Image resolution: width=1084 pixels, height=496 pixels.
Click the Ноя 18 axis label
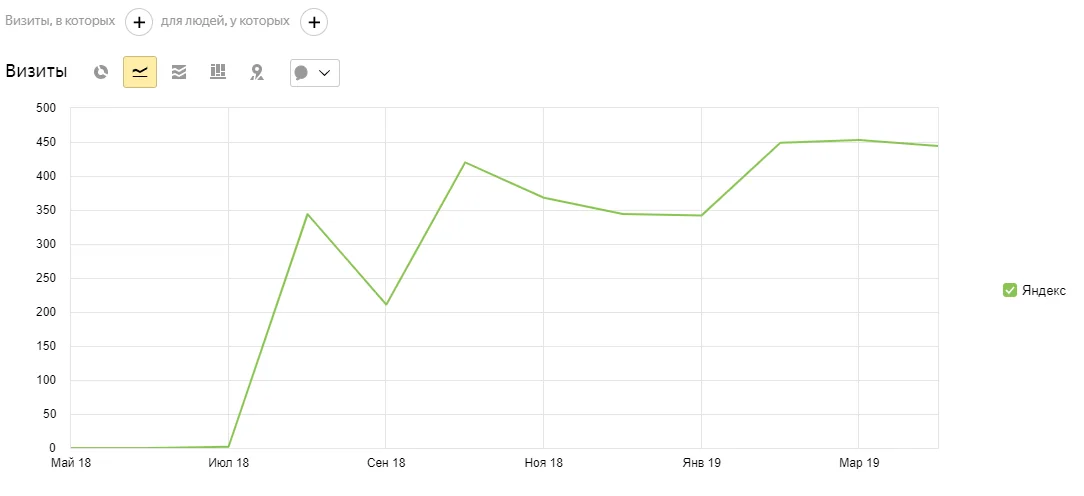click(543, 463)
